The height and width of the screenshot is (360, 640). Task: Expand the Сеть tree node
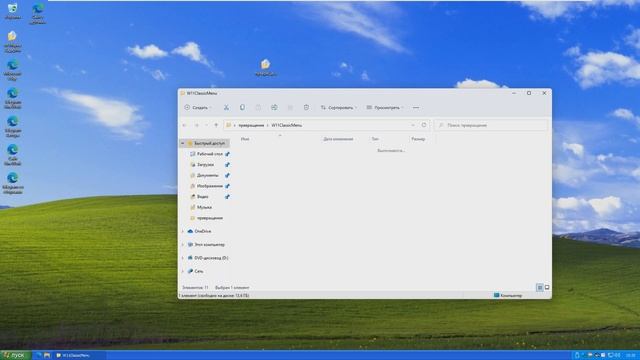click(183, 271)
